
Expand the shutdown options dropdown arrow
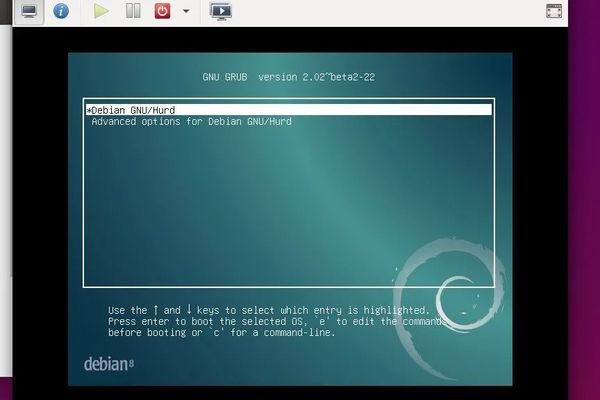point(186,11)
